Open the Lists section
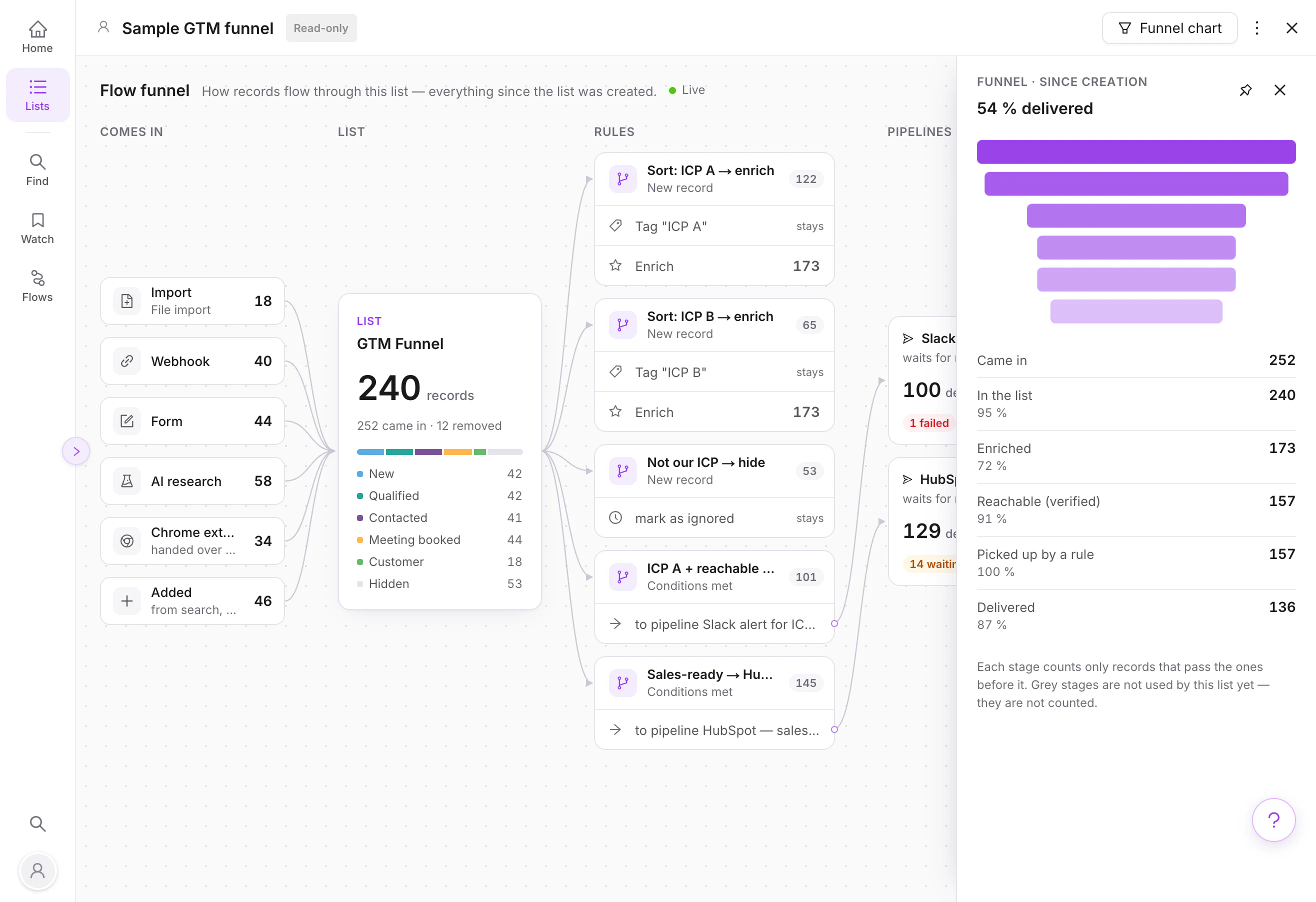The width and height of the screenshot is (1316, 902). 37,95
